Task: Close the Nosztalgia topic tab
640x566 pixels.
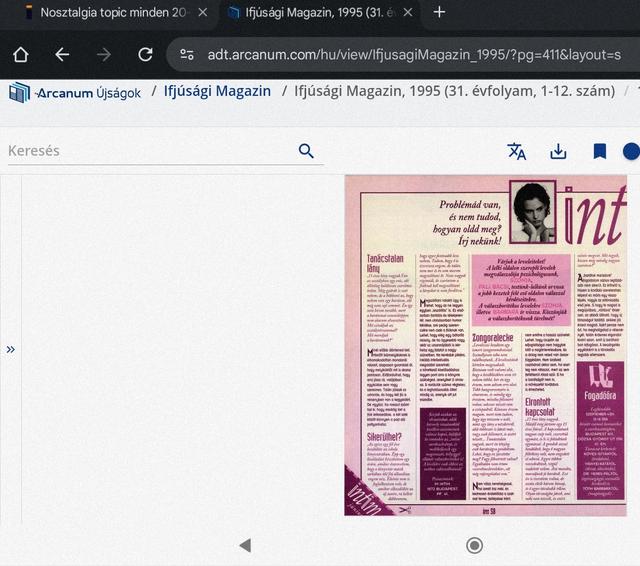Action: pos(203,13)
